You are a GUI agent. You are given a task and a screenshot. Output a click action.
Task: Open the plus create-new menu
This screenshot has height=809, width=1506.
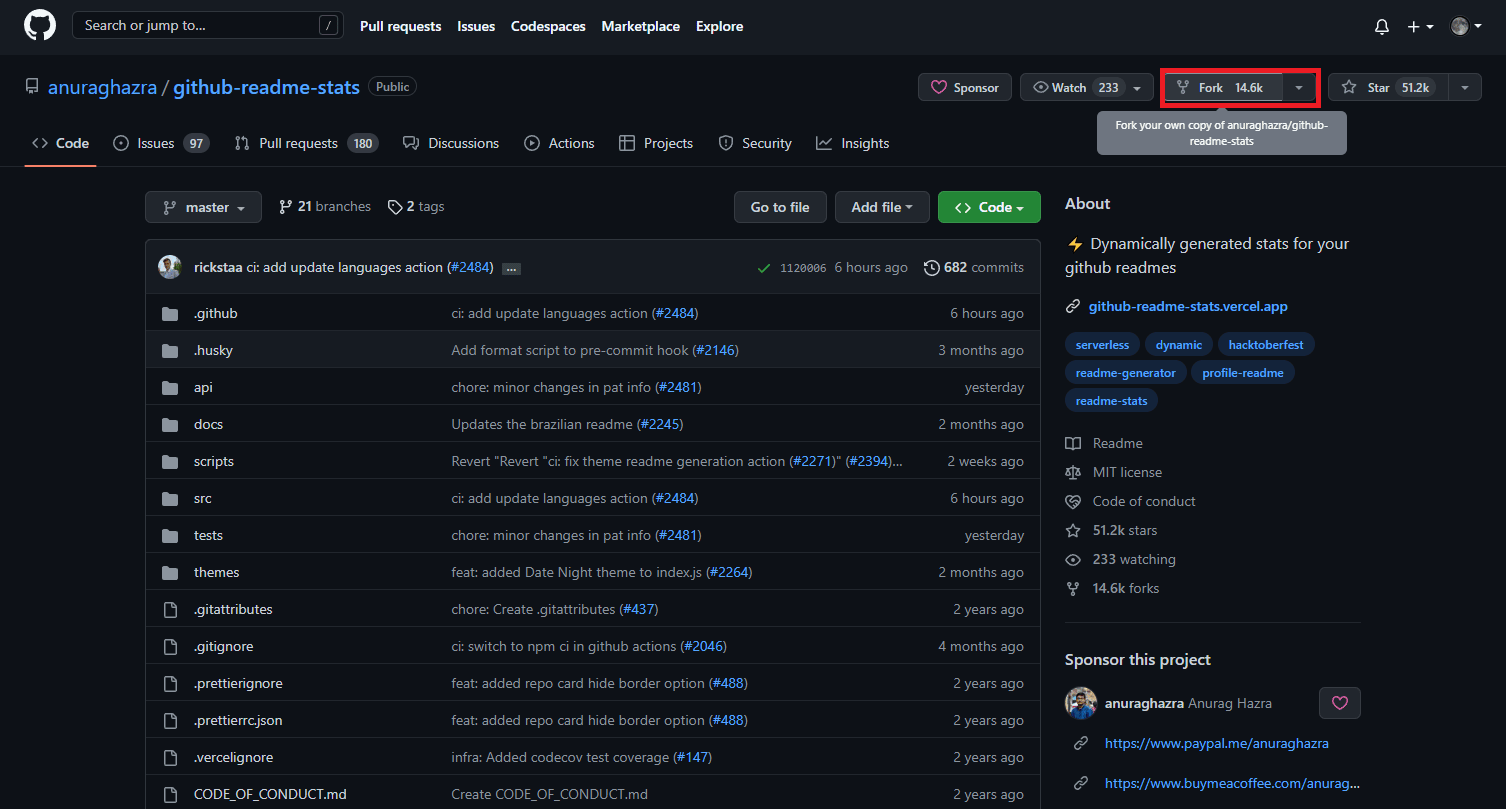tap(1420, 27)
